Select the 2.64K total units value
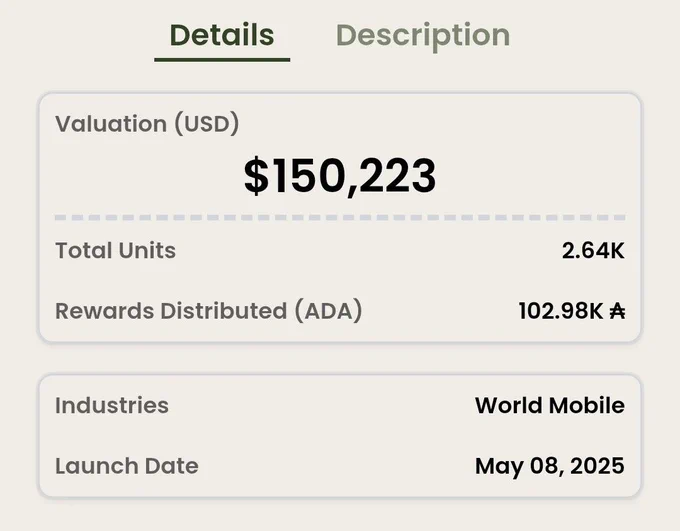The height and width of the screenshot is (531, 680). tap(593, 251)
